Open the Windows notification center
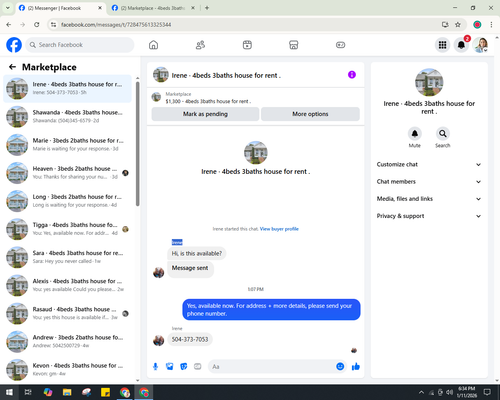Viewport: 500px width, 400px height. pos(487,392)
